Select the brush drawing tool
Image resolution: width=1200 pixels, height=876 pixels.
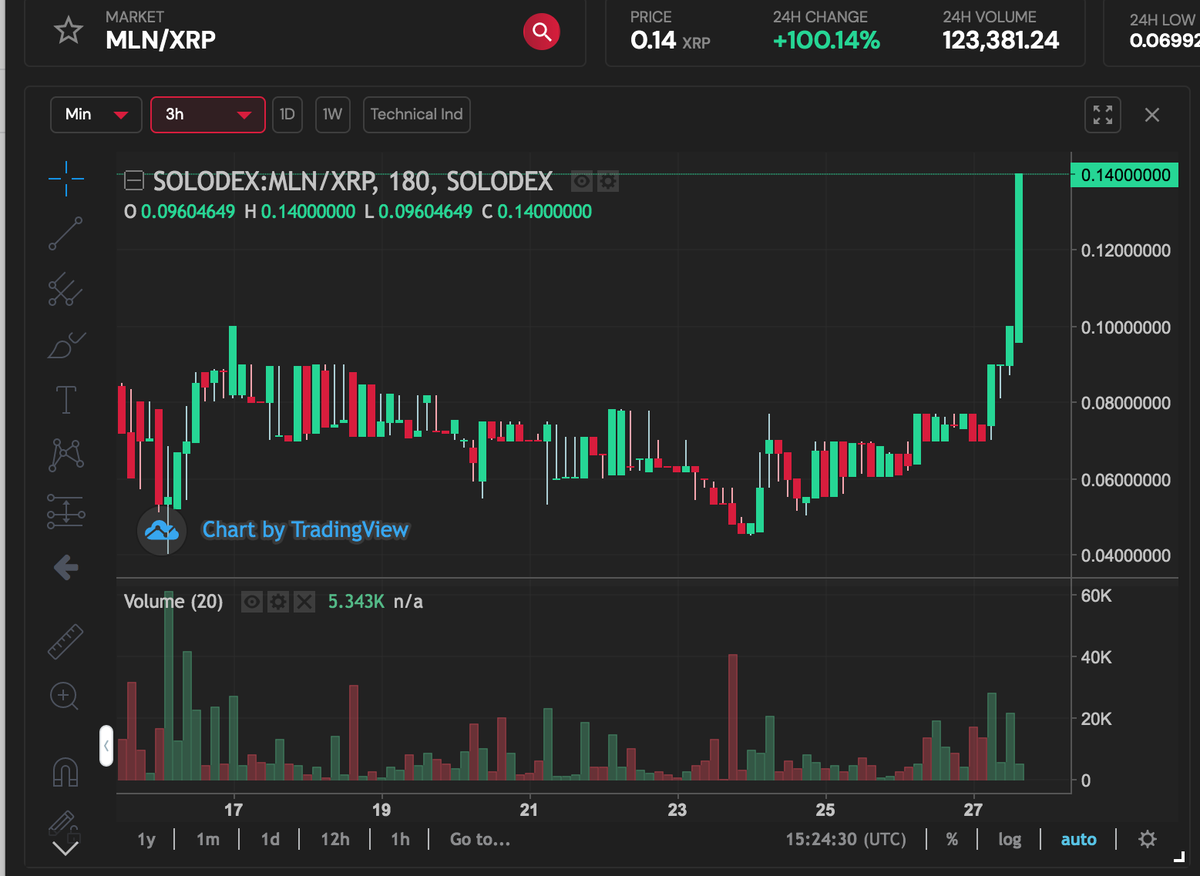point(65,345)
